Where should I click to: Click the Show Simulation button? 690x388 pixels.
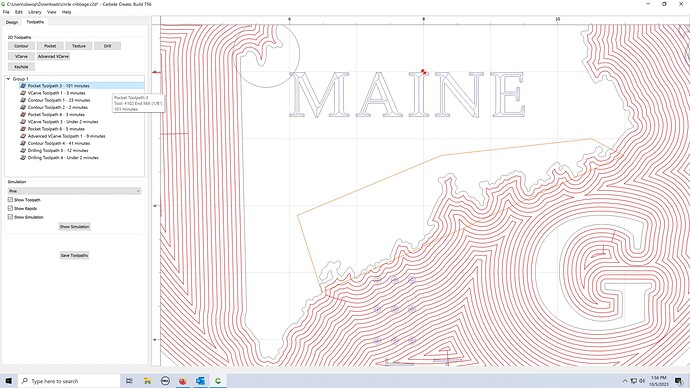pos(74,227)
